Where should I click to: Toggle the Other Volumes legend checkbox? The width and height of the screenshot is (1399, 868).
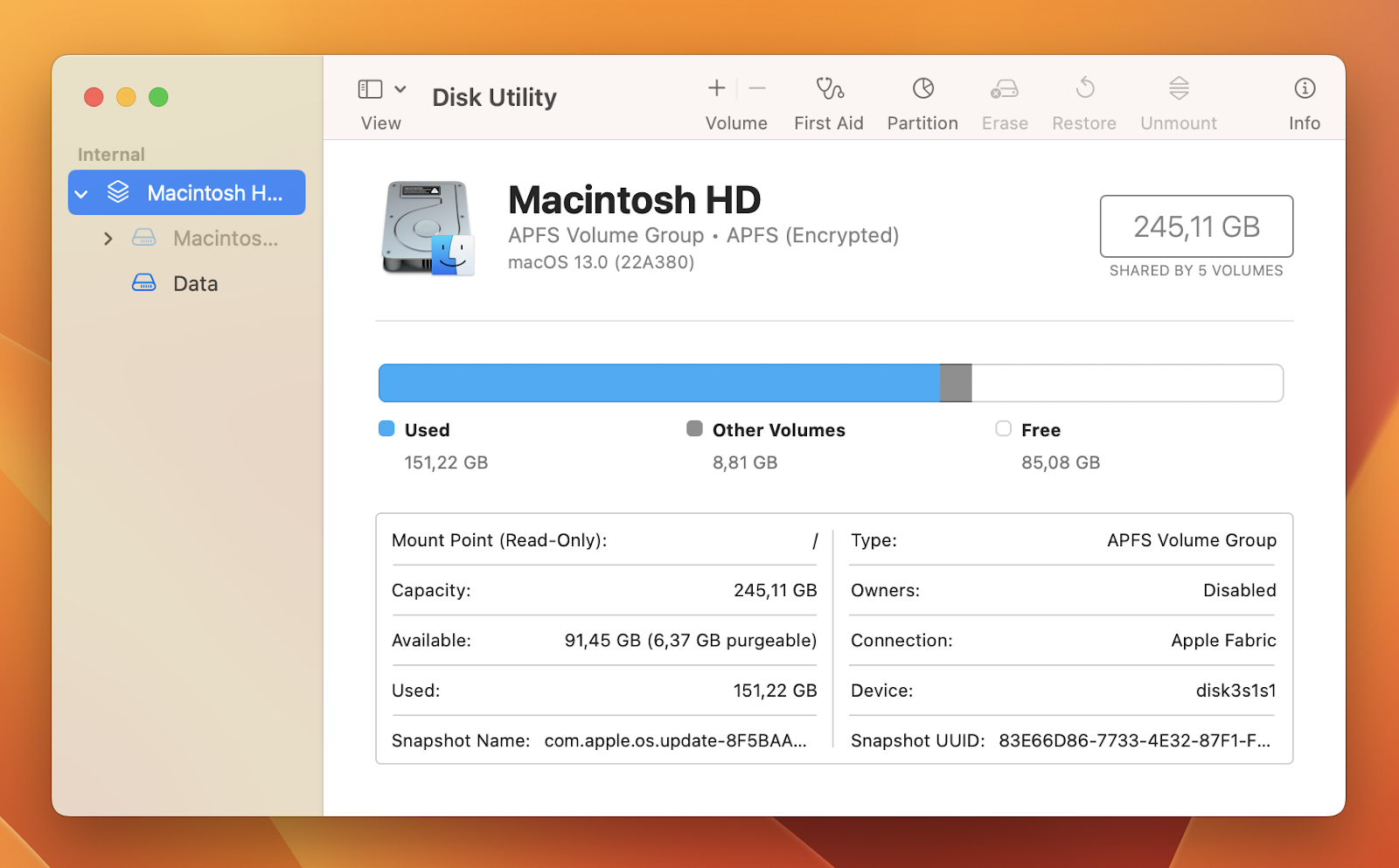click(x=694, y=428)
